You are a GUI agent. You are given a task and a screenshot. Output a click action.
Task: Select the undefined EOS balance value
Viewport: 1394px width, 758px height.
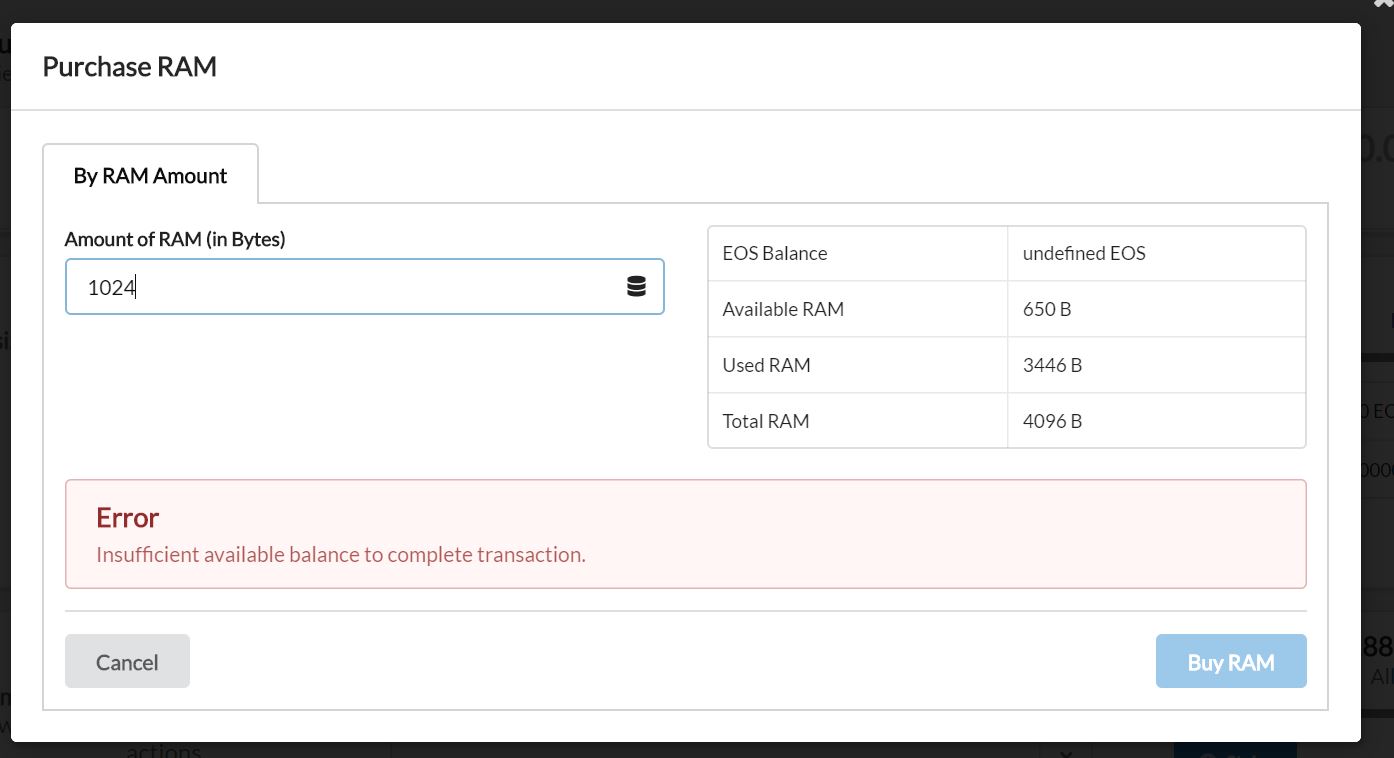1084,252
